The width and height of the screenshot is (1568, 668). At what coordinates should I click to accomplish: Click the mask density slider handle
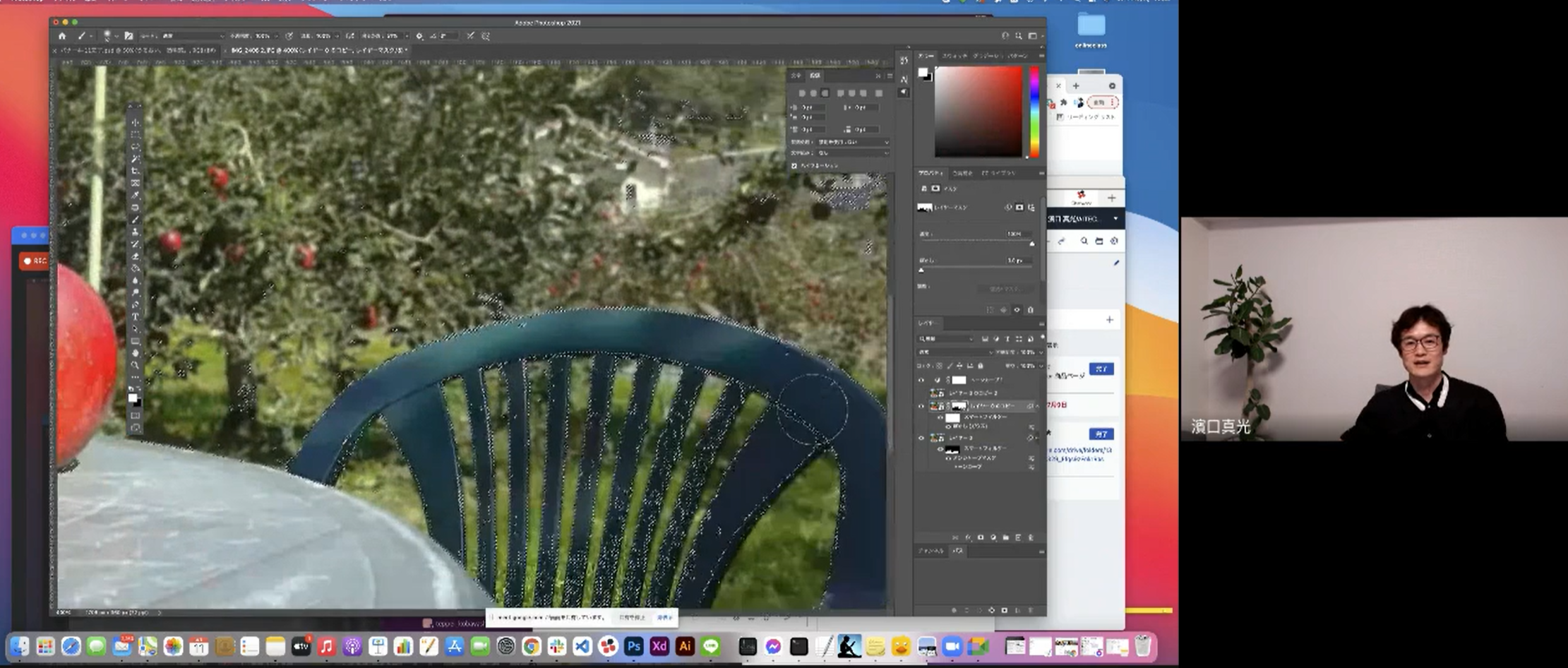[x=1032, y=244]
